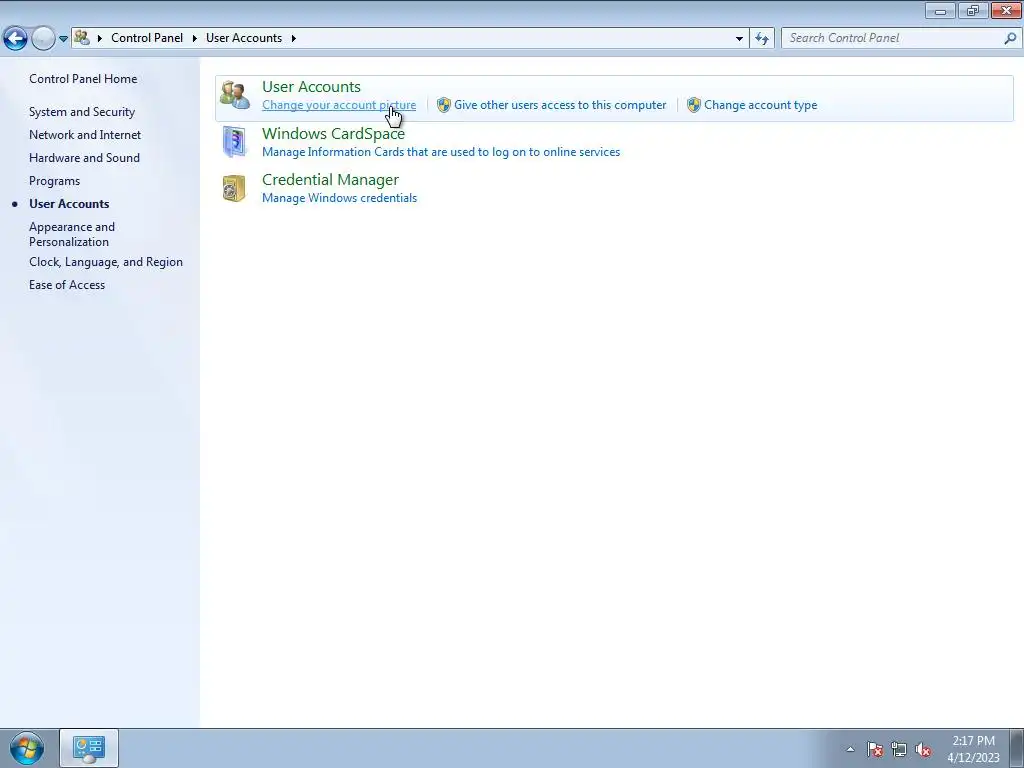Click the Control Panel taskbar button
Viewport: 1024px width, 768px height.
[x=89, y=748]
